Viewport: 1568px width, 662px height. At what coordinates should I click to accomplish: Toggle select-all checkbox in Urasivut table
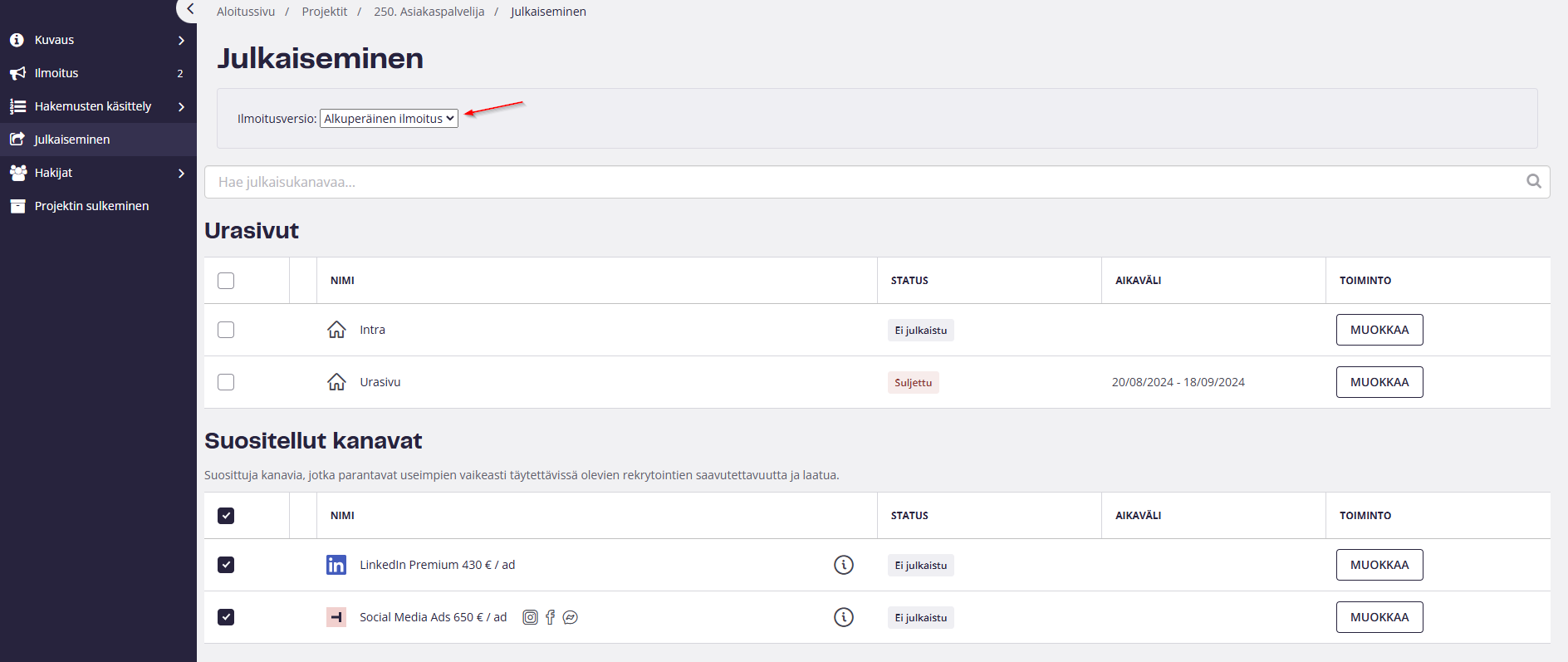[226, 281]
